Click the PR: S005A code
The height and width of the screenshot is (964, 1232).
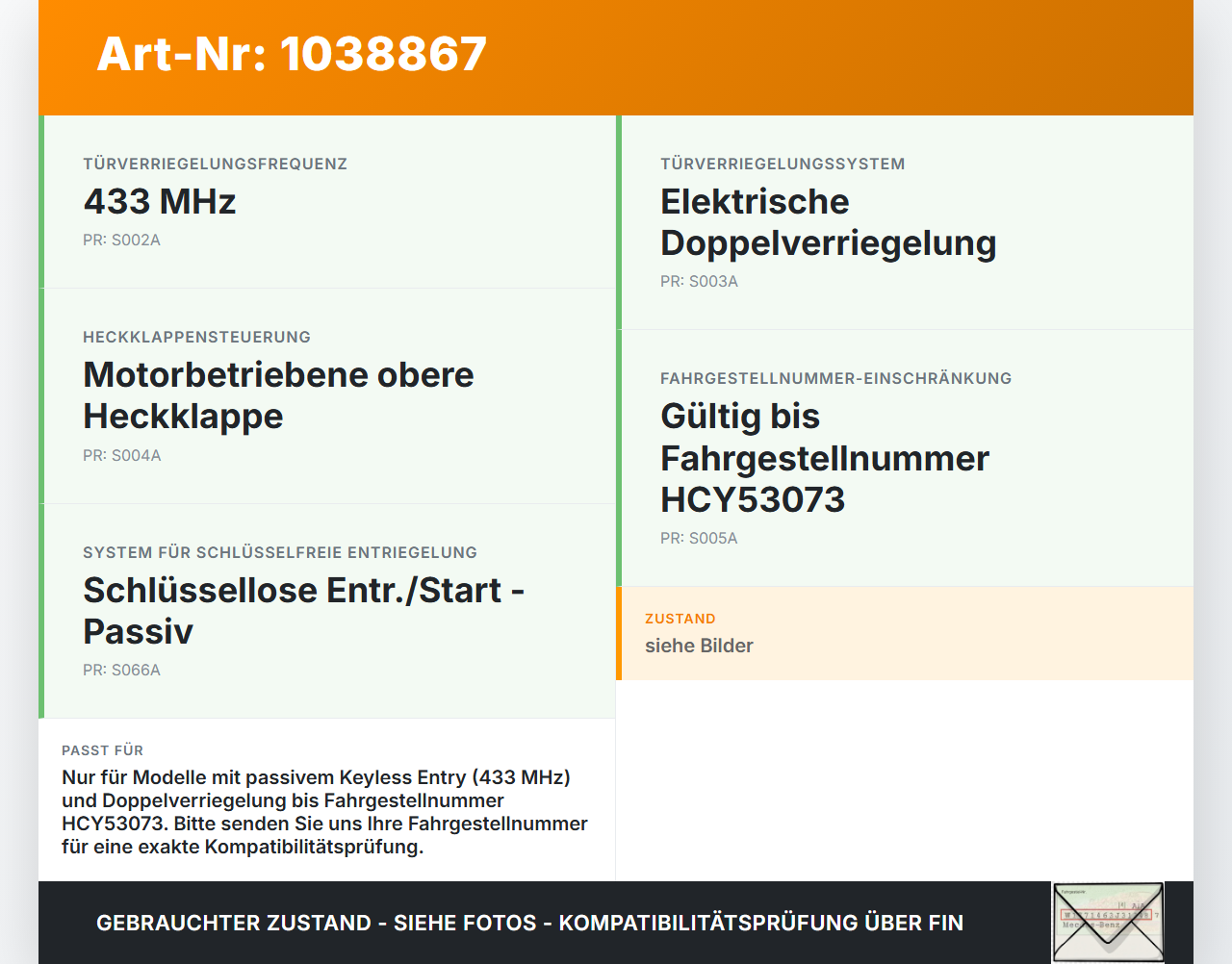point(699,538)
